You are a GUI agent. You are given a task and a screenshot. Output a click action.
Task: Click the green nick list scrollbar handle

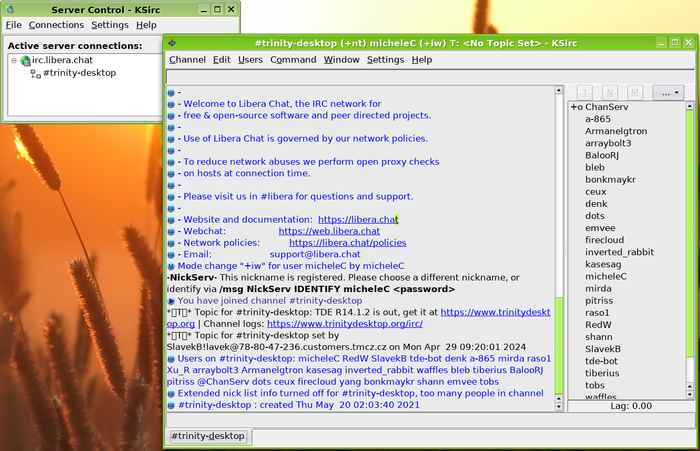690,234
